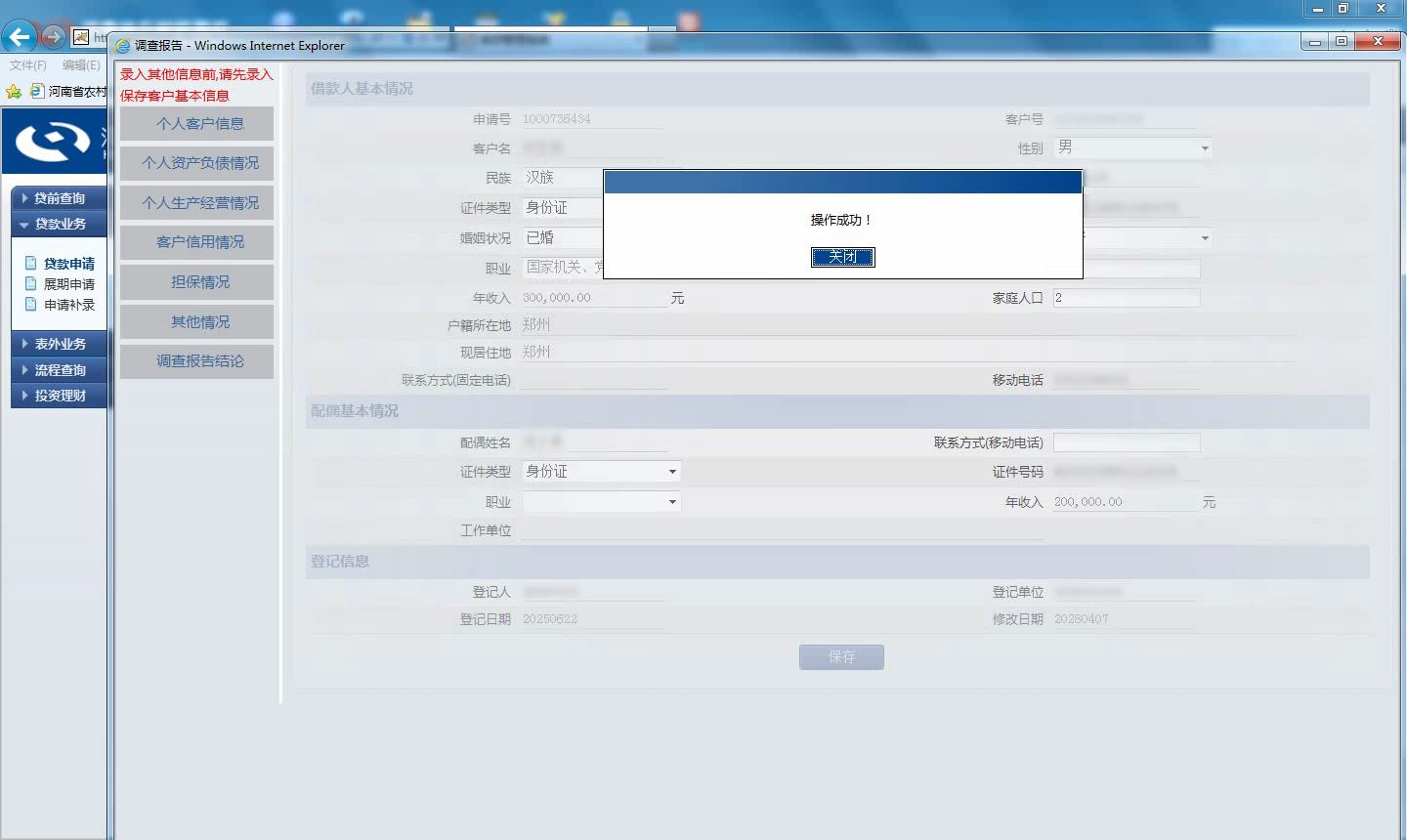Switch to 客户信用情况 section
The image size is (1407, 840).
196,242
